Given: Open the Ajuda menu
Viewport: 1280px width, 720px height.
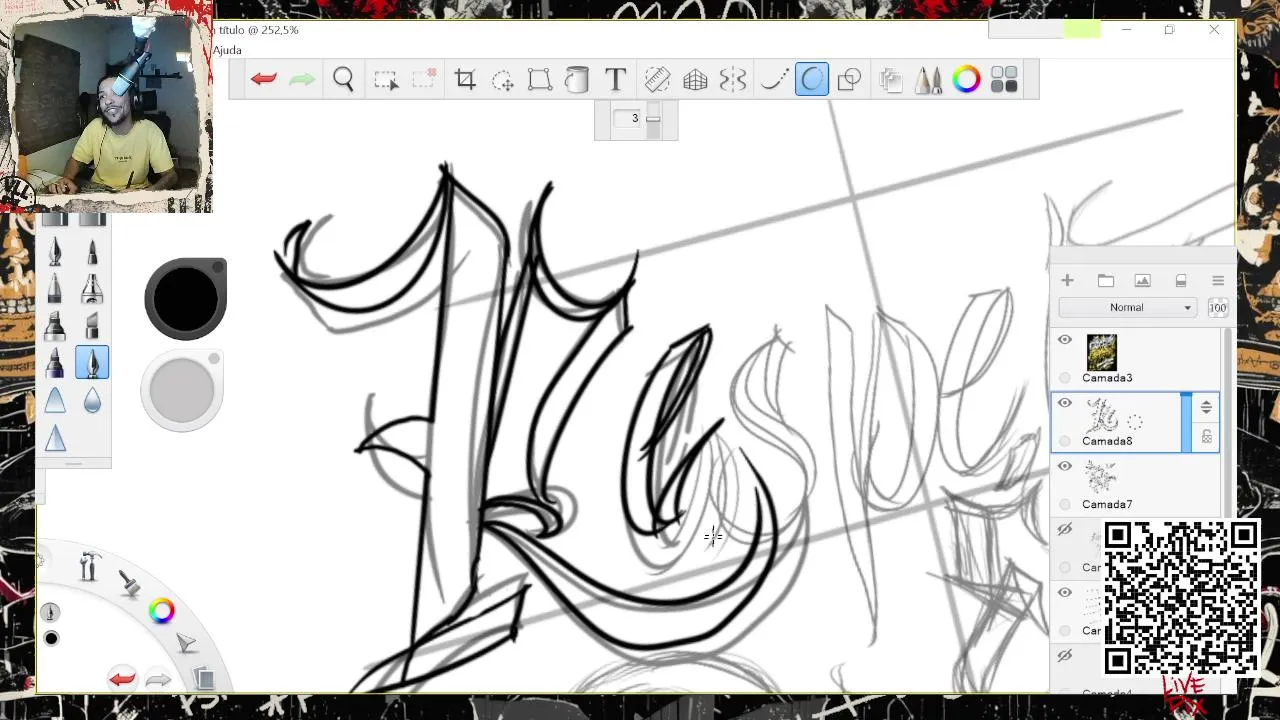Looking at the screenshot, I should tap(227, 50).
